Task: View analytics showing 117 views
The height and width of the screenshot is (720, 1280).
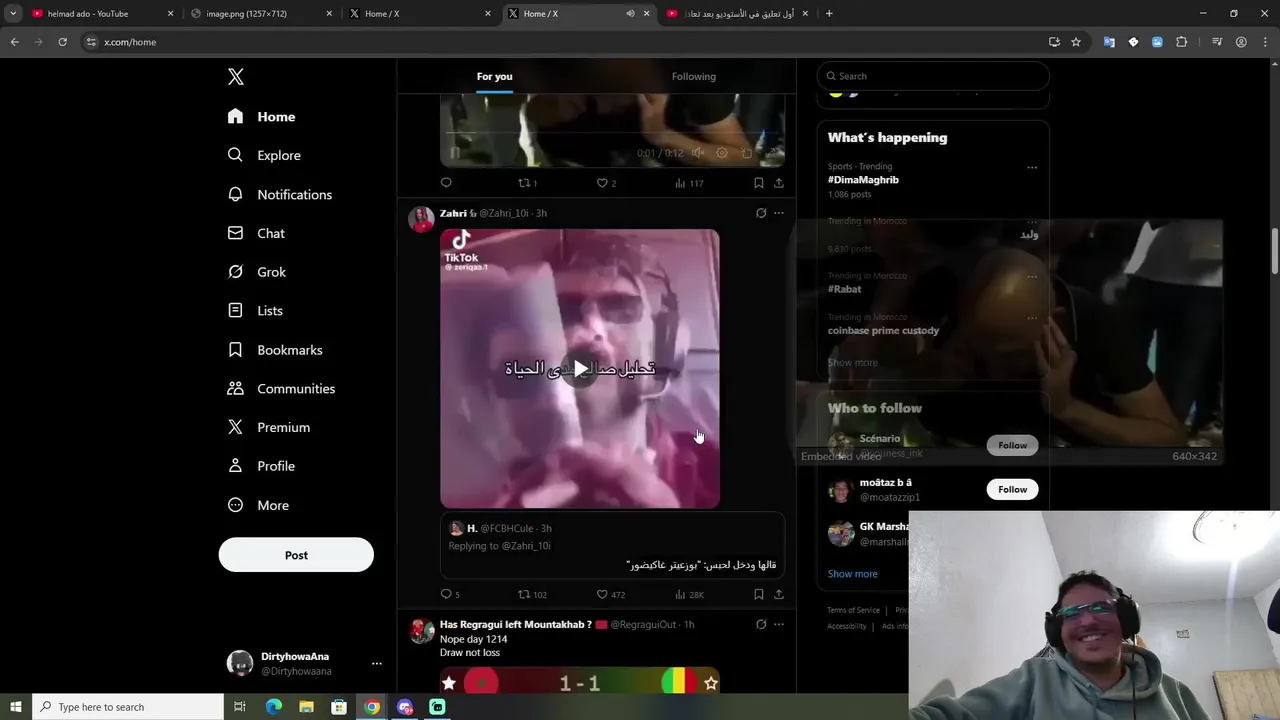Action: point(689,183)
